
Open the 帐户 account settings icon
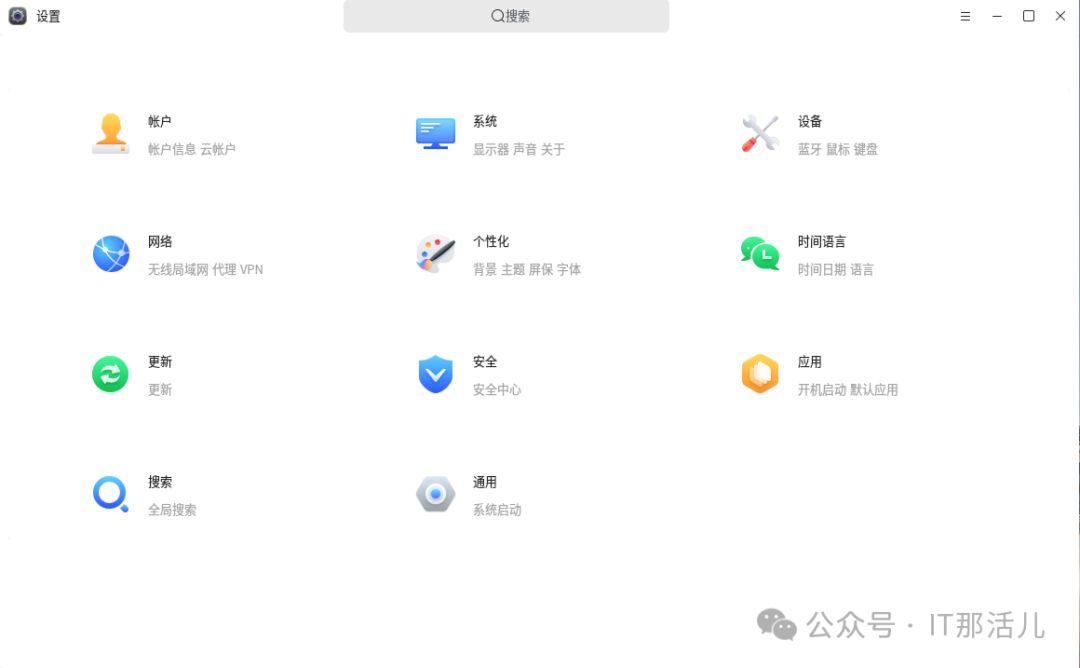click(111, 134)
